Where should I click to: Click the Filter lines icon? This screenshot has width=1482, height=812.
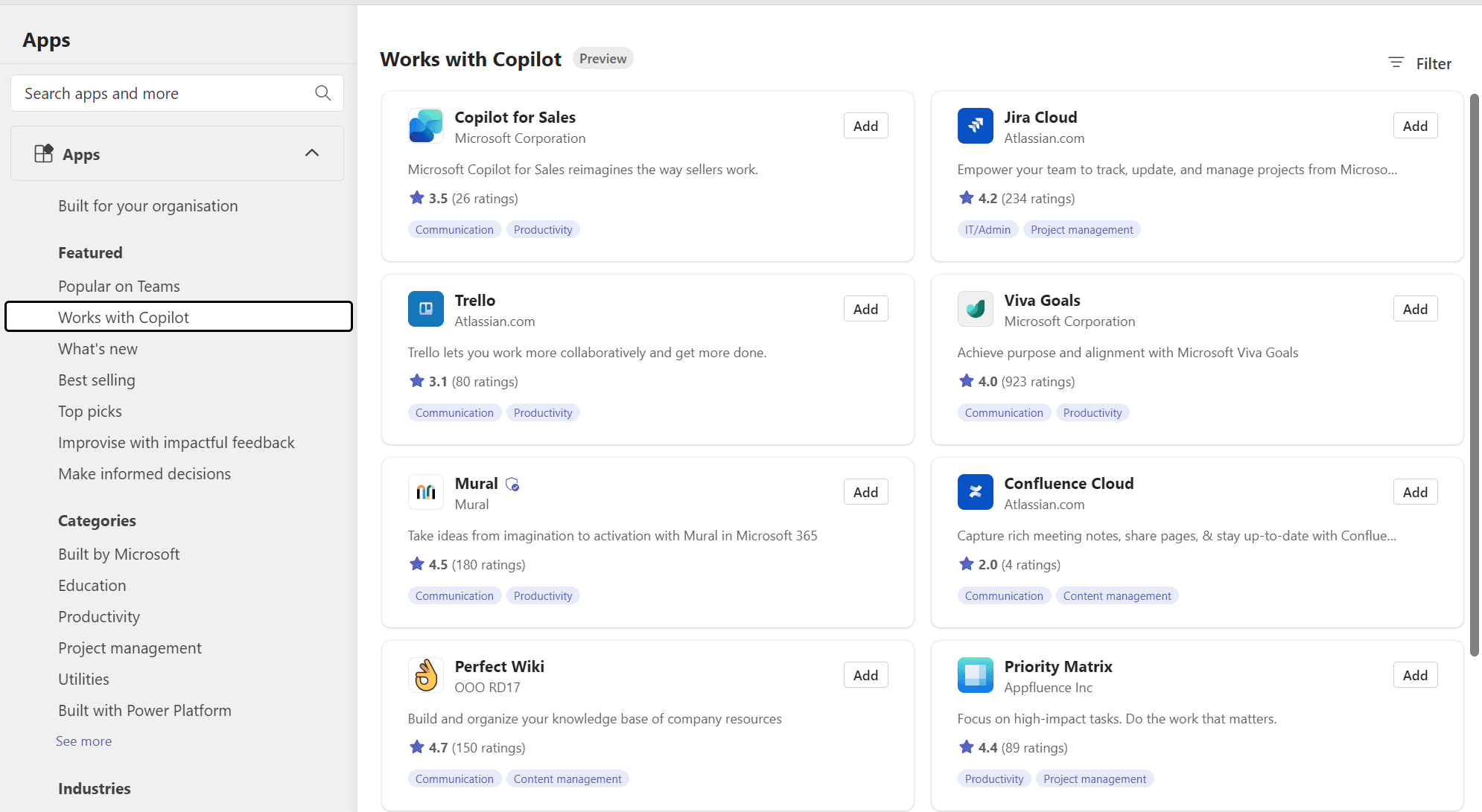[x=1396, y=63]
